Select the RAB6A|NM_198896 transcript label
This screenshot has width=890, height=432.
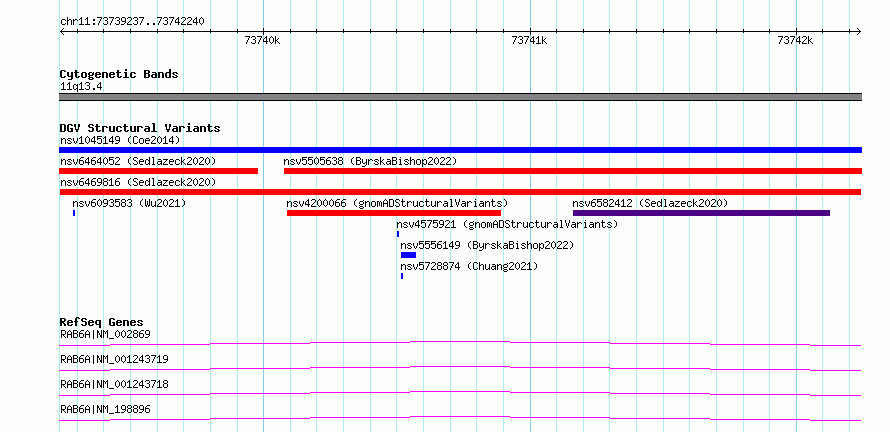(x=105, y=409)
